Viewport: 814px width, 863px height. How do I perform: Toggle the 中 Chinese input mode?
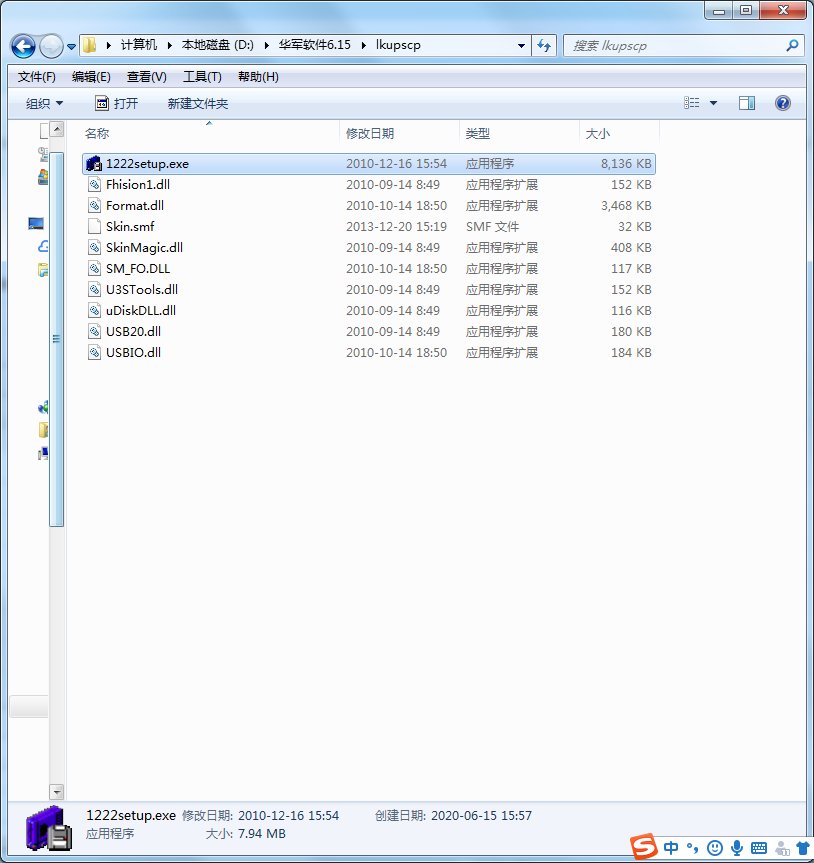670,848
